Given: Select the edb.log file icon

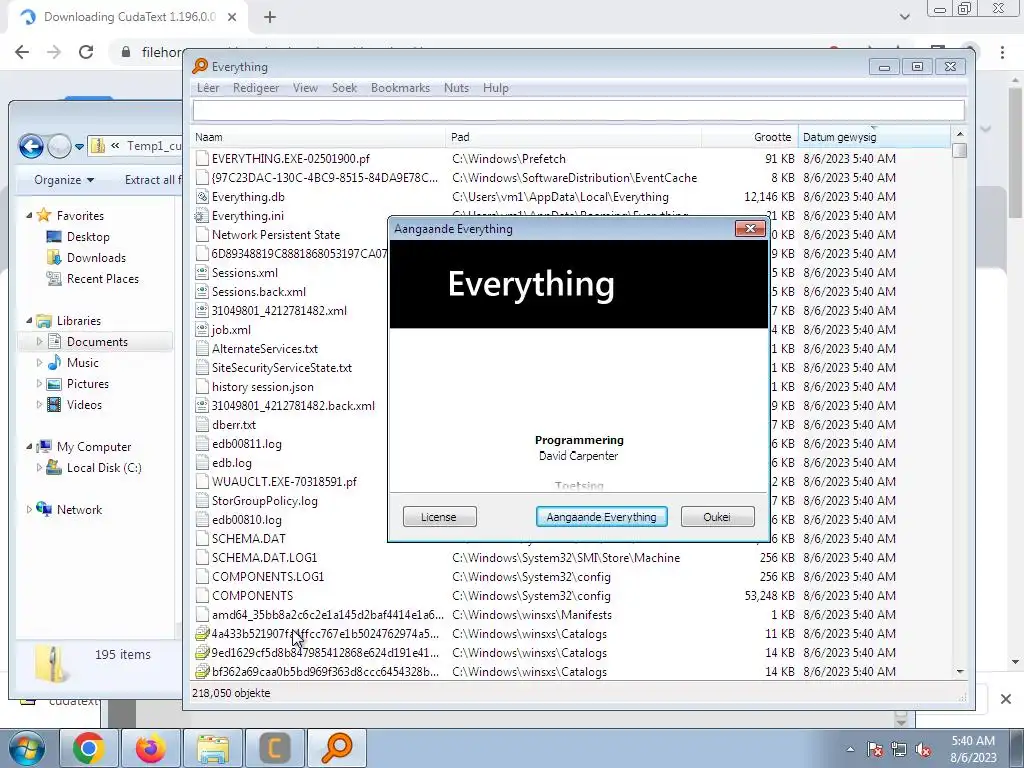Looking at the screenshot, I should point(202,462).
